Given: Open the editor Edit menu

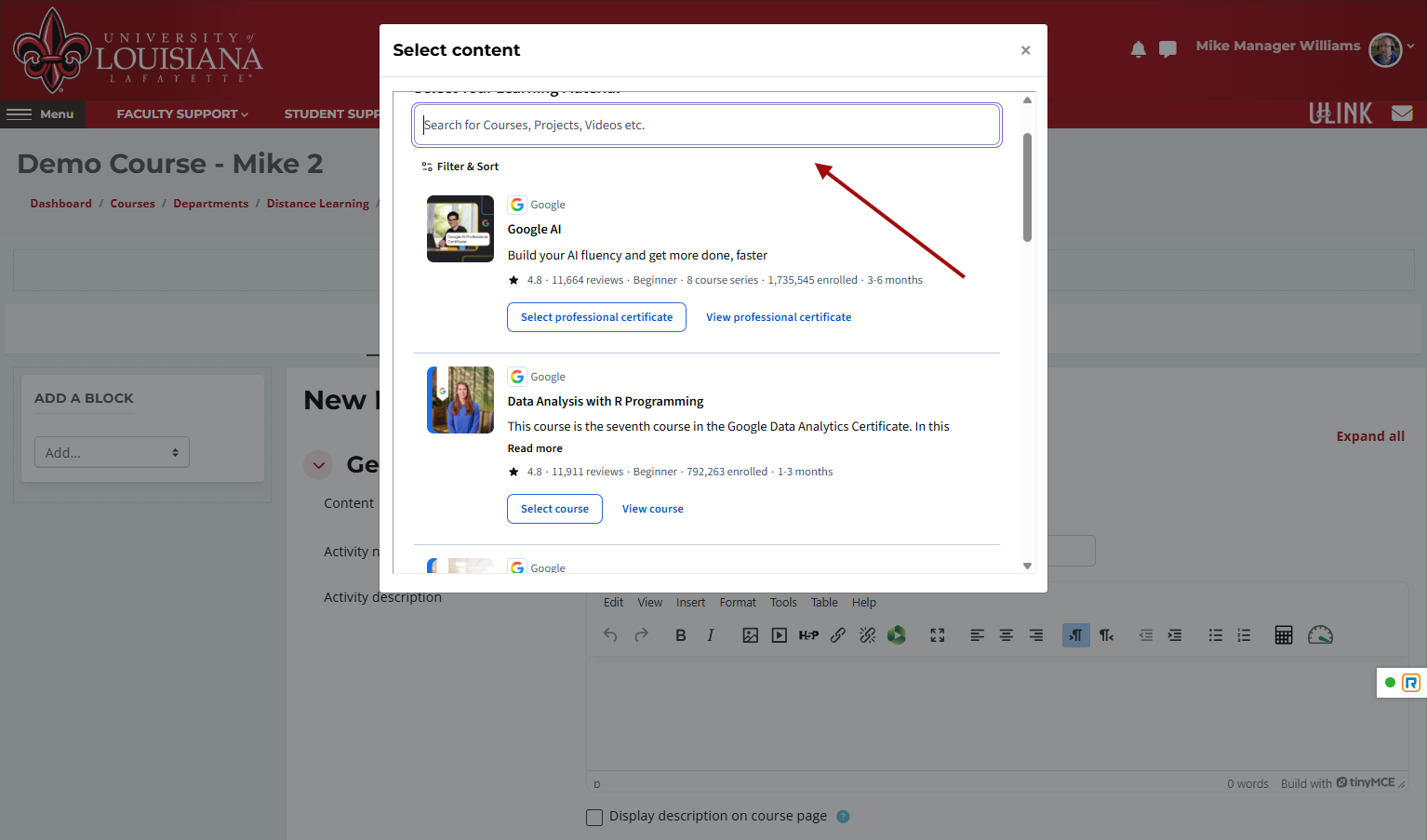Looking at the screenshot, I should pos(614,603).
